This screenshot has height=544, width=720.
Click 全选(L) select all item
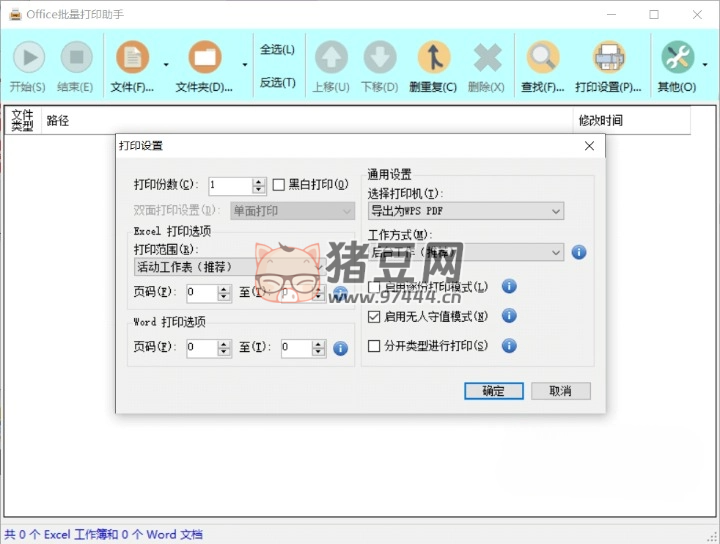pyautogui.click(x=277, y=49)
